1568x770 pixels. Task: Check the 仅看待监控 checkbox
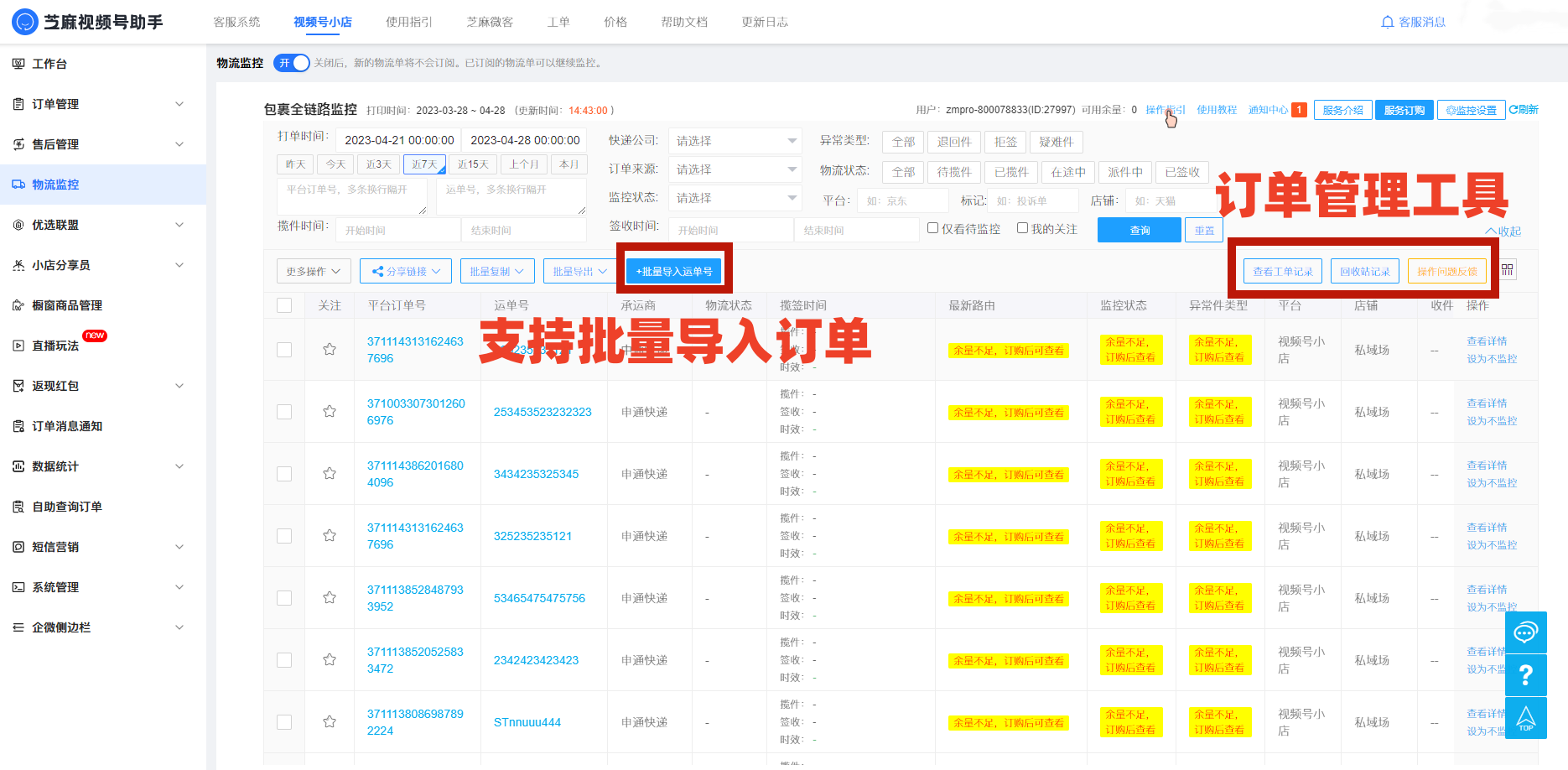point(932,228)
